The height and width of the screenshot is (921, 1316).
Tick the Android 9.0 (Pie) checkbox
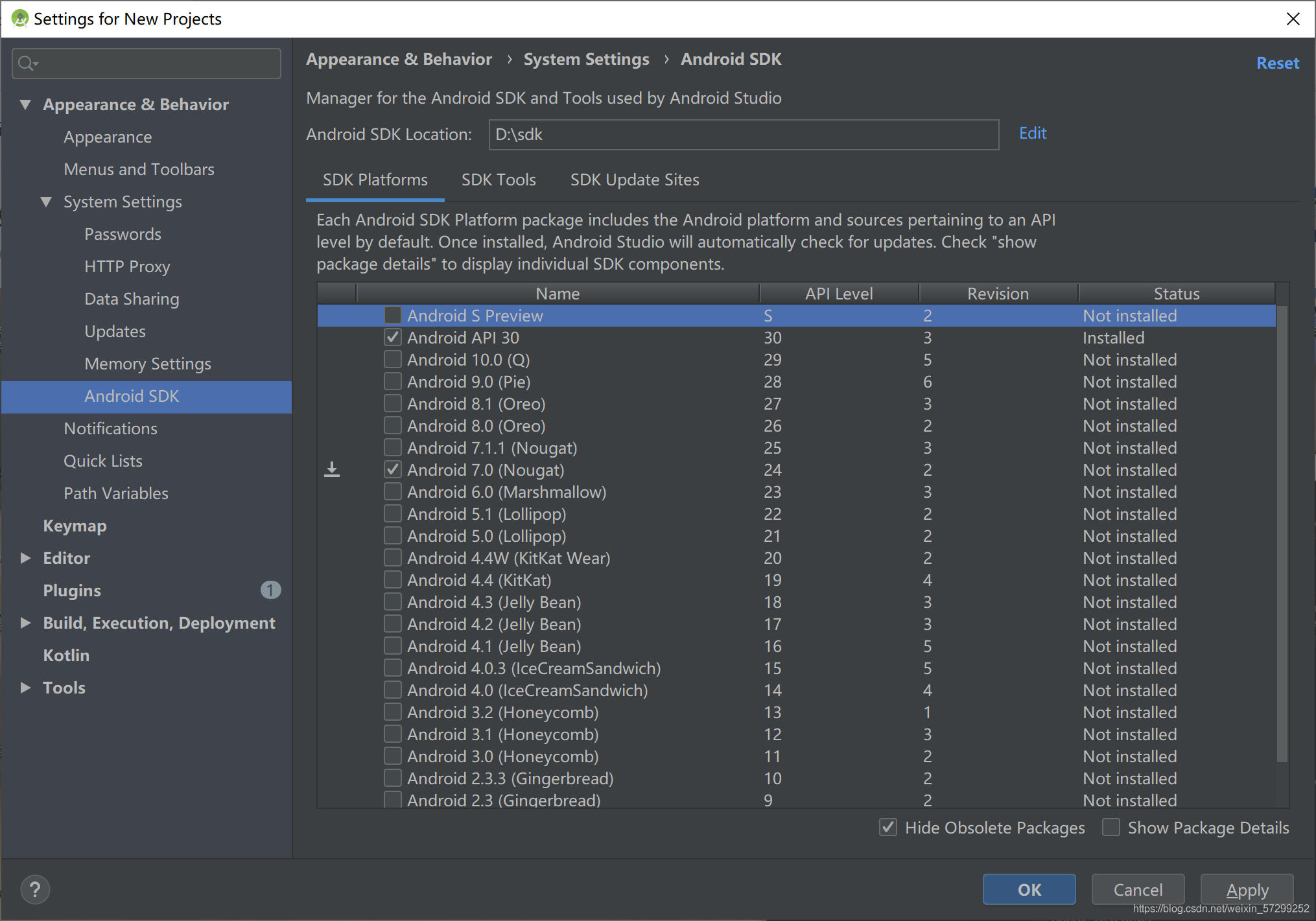click(392, 382)
